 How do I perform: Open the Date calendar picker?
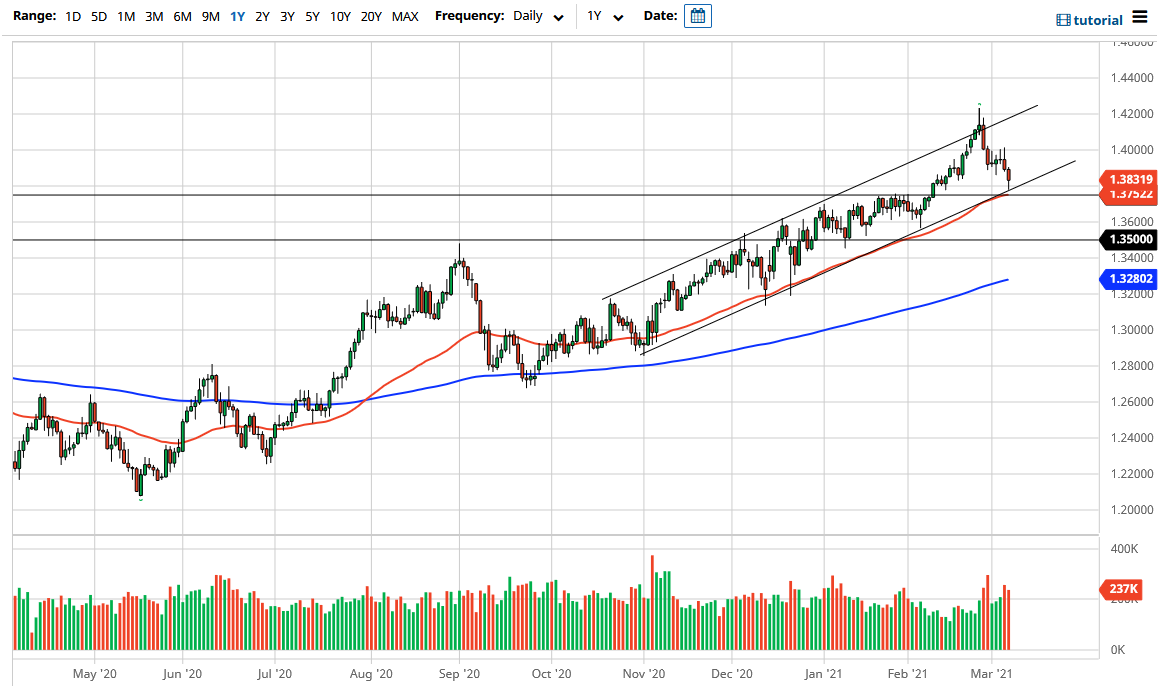pyautogui.click(x=697, y=16)
